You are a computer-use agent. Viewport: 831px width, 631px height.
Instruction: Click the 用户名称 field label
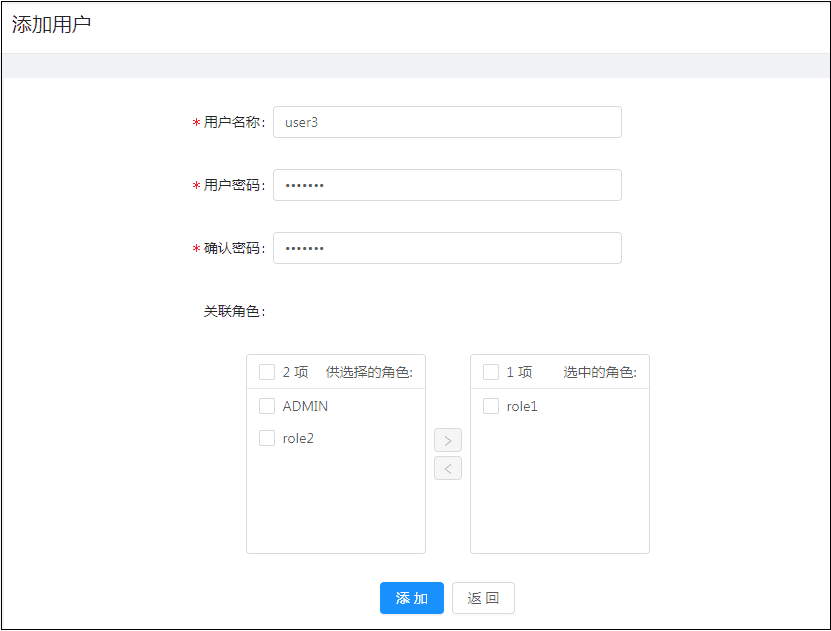click(233, 122)
